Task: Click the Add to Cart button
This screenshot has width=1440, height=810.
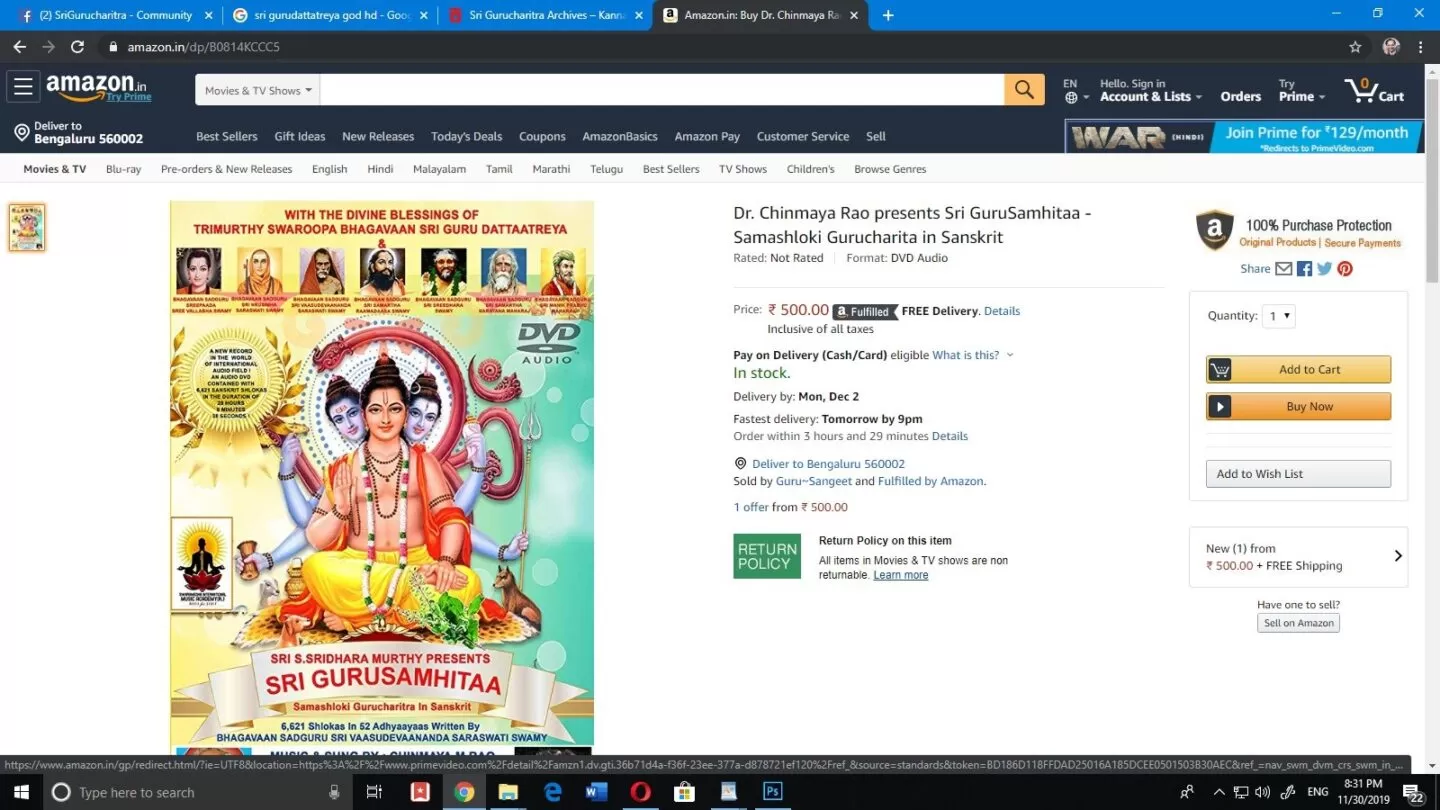Action: 1298,369
